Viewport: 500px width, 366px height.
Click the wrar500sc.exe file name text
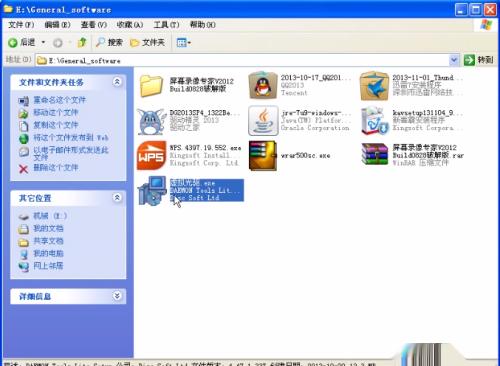(305, 155)
